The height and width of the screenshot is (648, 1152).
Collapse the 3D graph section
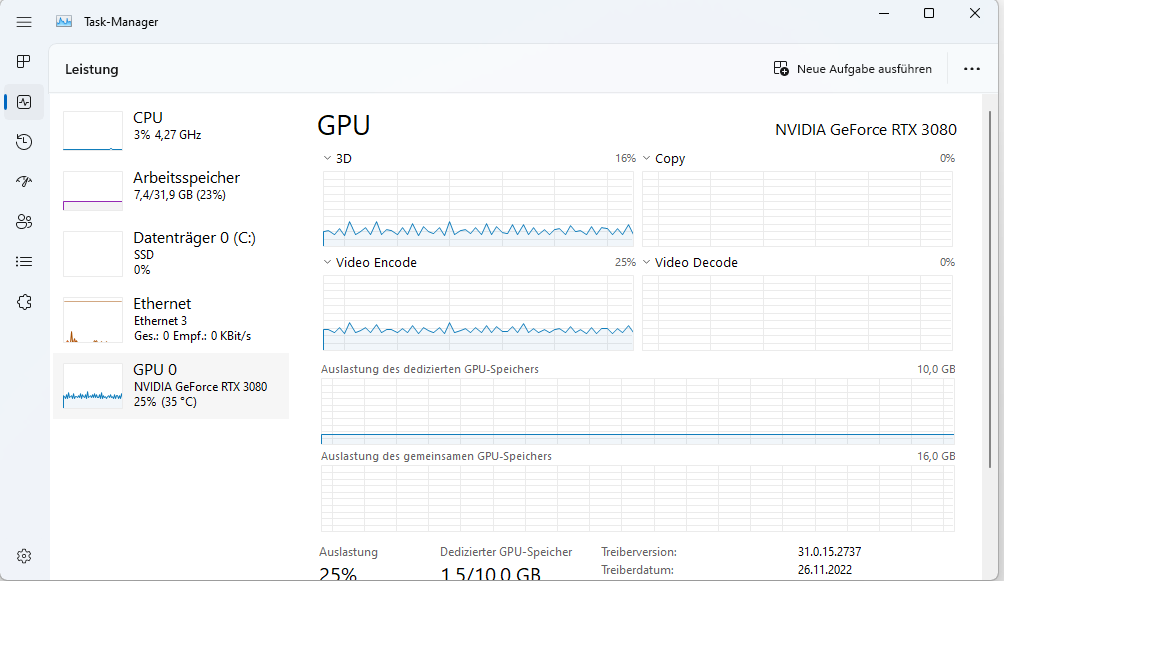pos(326,158)
